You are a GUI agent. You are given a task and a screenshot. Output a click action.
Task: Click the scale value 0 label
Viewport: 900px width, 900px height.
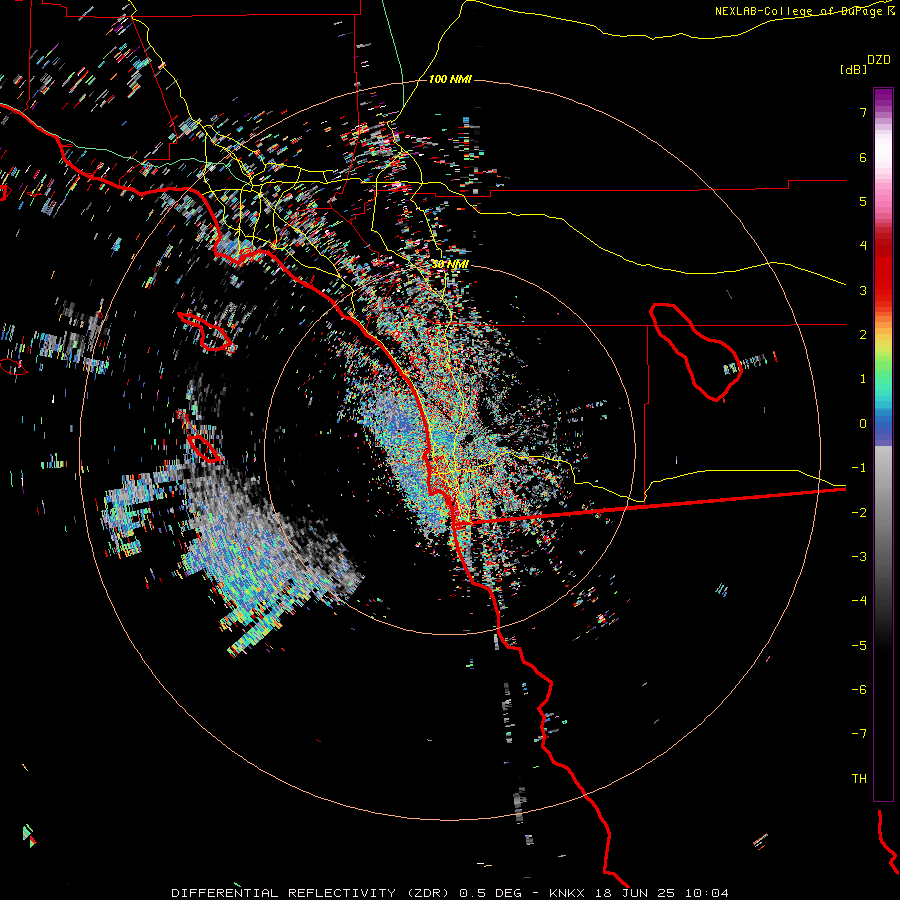863,424
